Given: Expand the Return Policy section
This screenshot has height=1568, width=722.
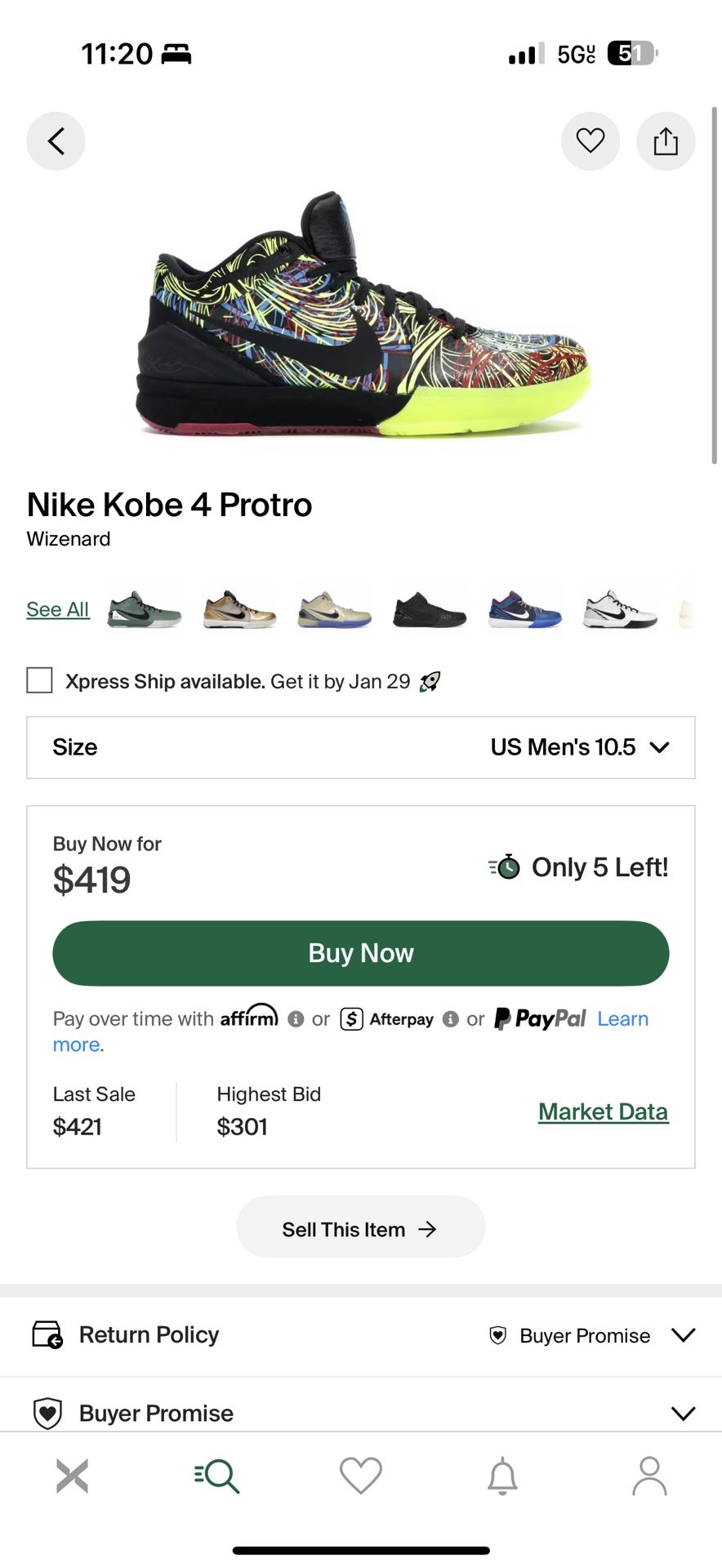Looking at the screenshot, I should click(361, 1335).
